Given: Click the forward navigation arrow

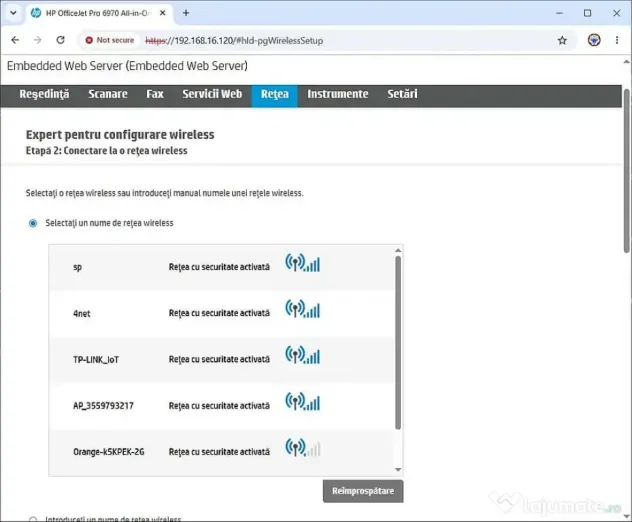Looking at the screenshot, I should tap(37, 40).
